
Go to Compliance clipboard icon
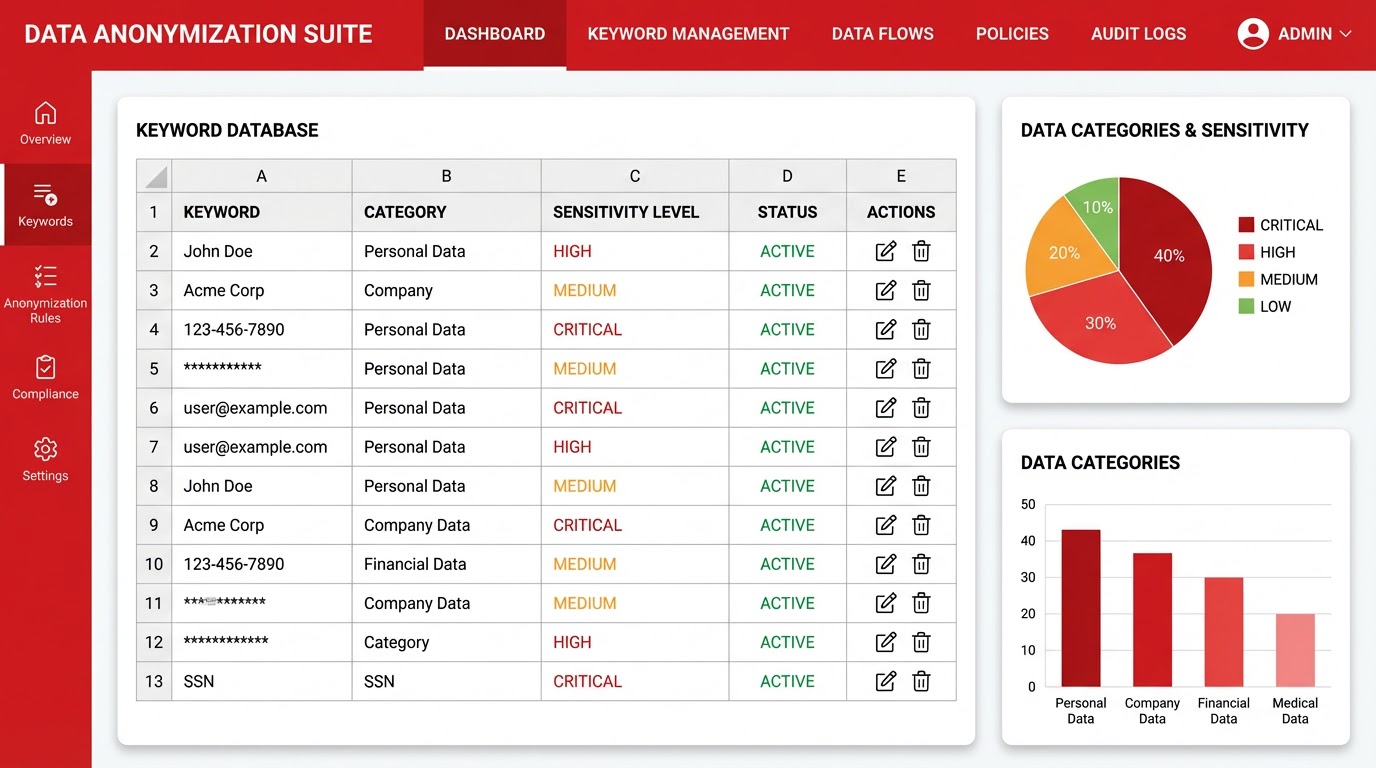(x=45, y=367)
